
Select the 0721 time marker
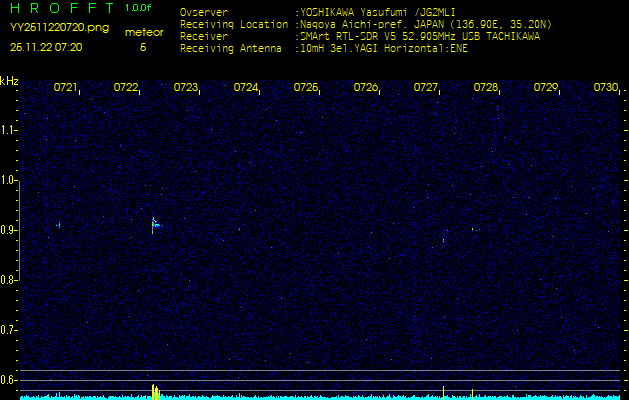pyautogui.click(x=65, y=88)
